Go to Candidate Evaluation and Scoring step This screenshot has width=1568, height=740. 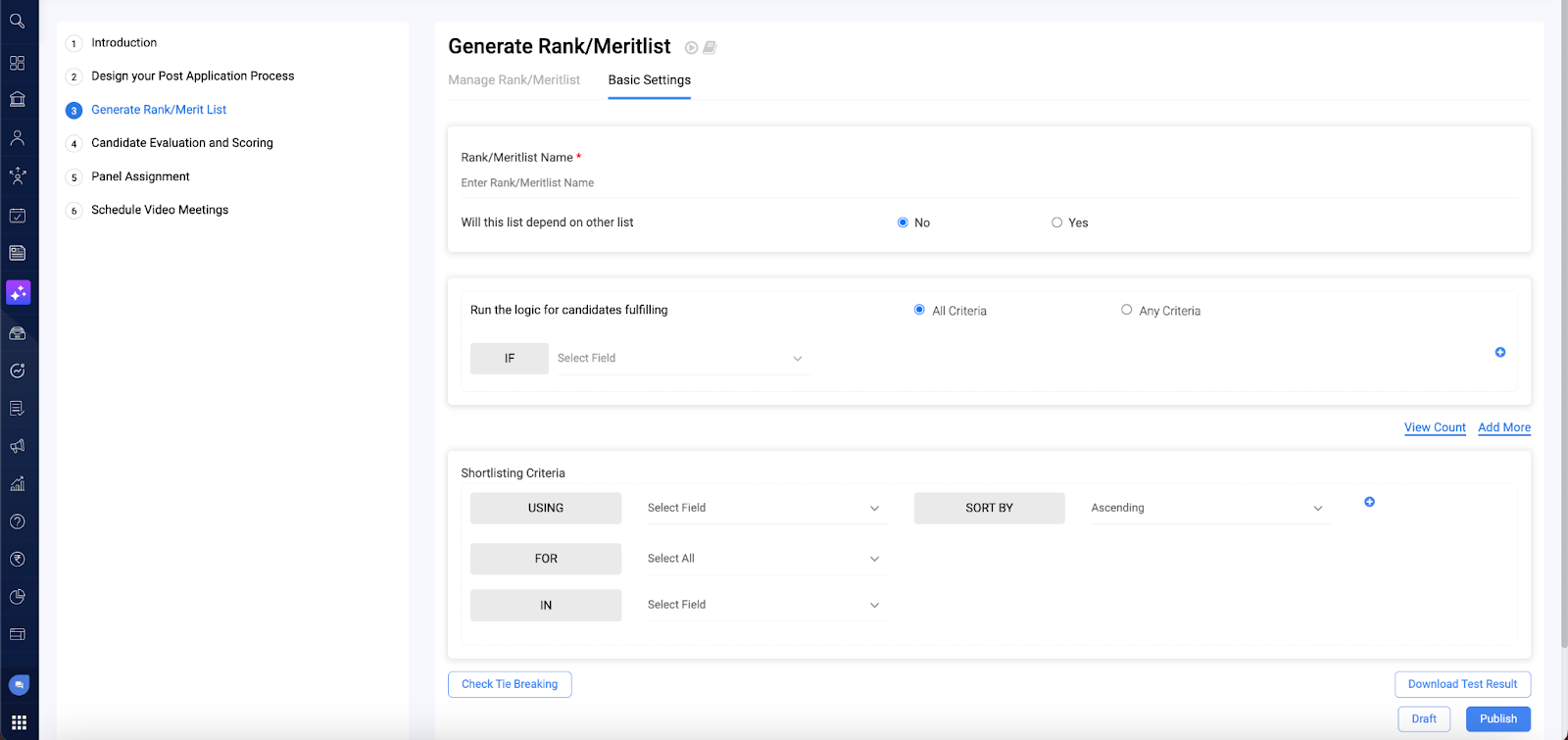point(182,143)
